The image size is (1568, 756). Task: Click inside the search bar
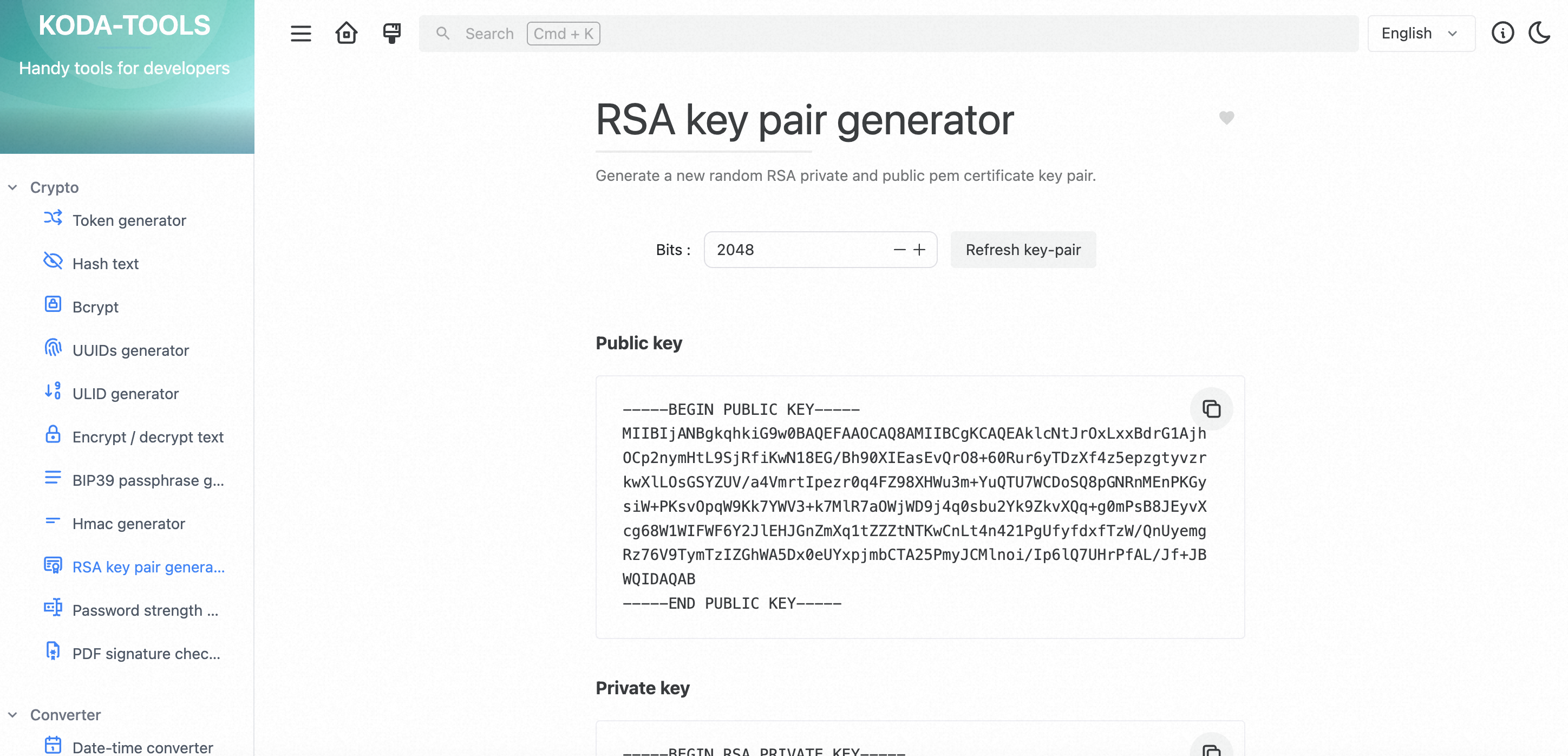pos(730,34)
